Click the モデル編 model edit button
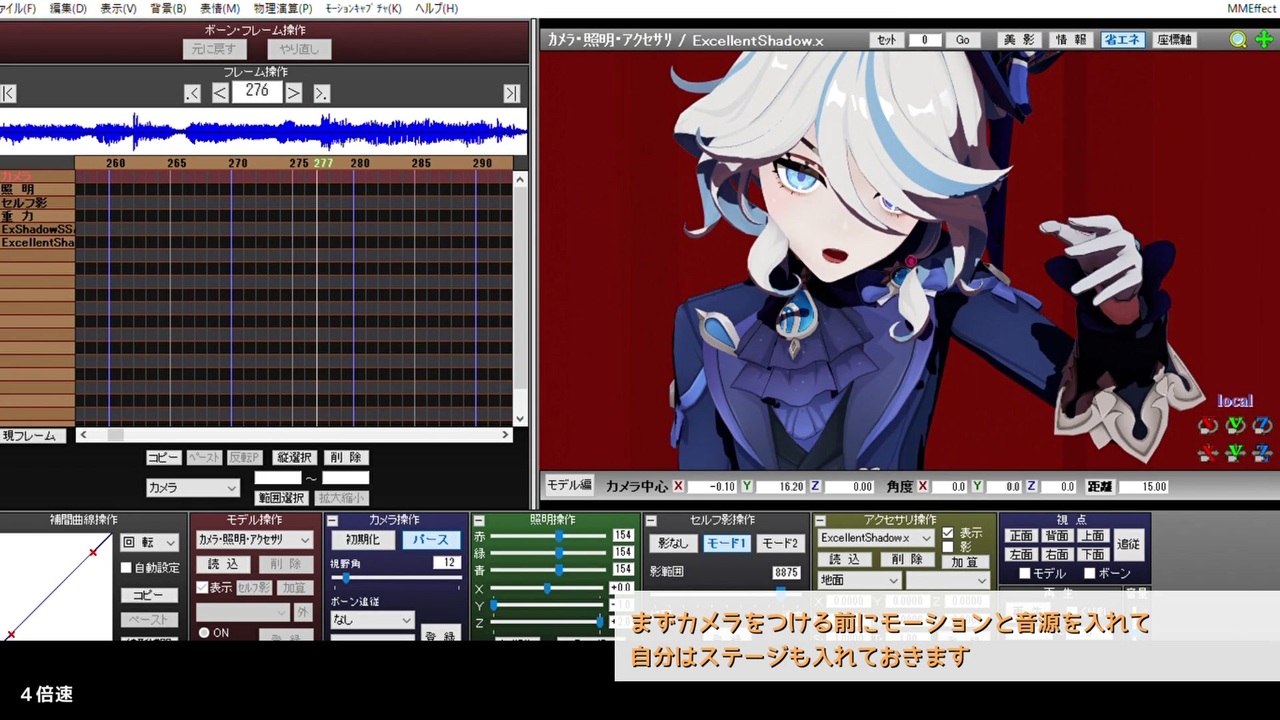1280x720 pixels. tap(568, 485)
